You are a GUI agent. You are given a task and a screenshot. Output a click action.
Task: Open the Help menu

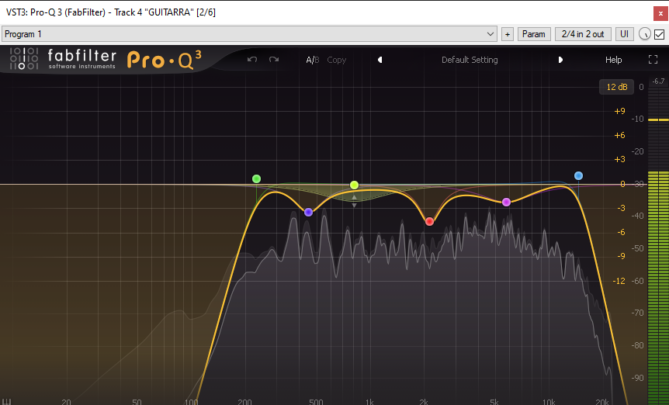(613, 60)
